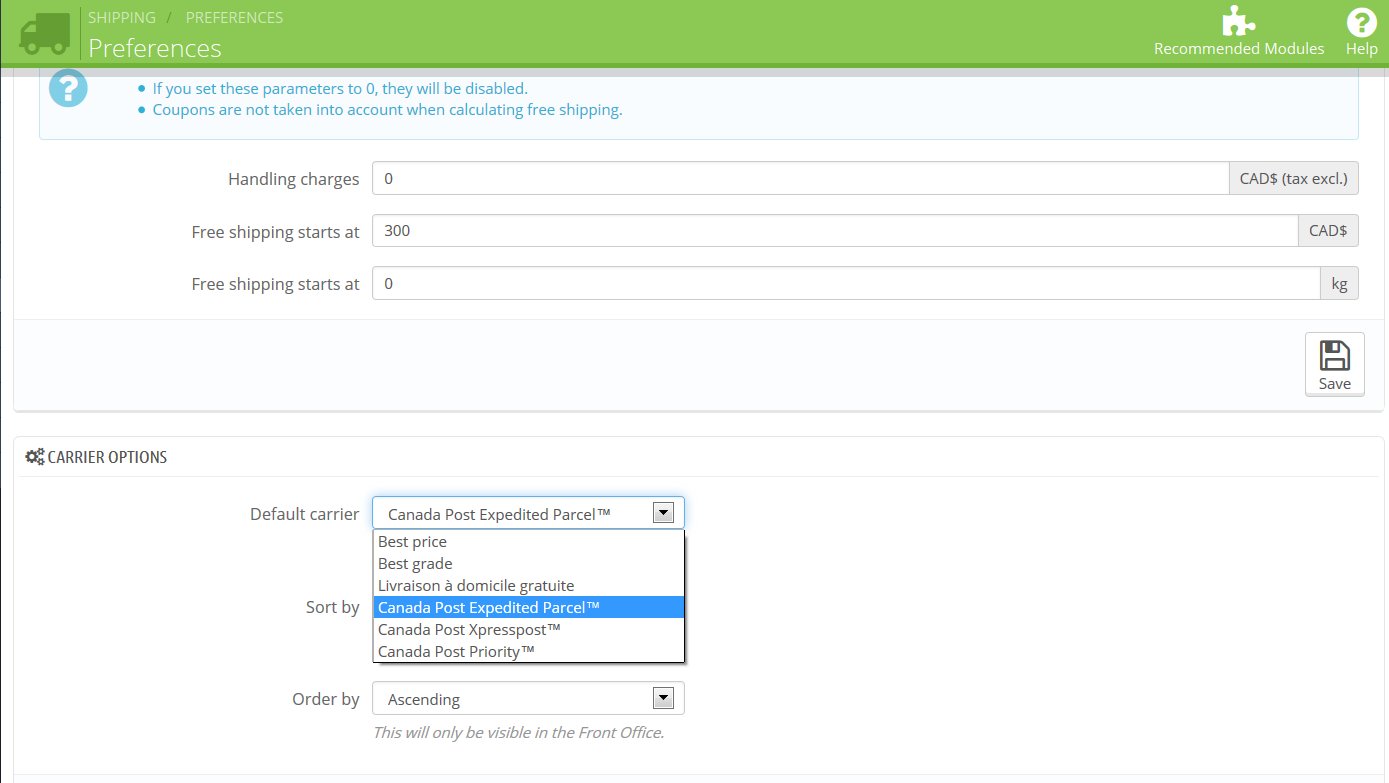Select Best grade carrier option
The image size is (1389, 783).
pyautogui.click(x=529, y=563)
